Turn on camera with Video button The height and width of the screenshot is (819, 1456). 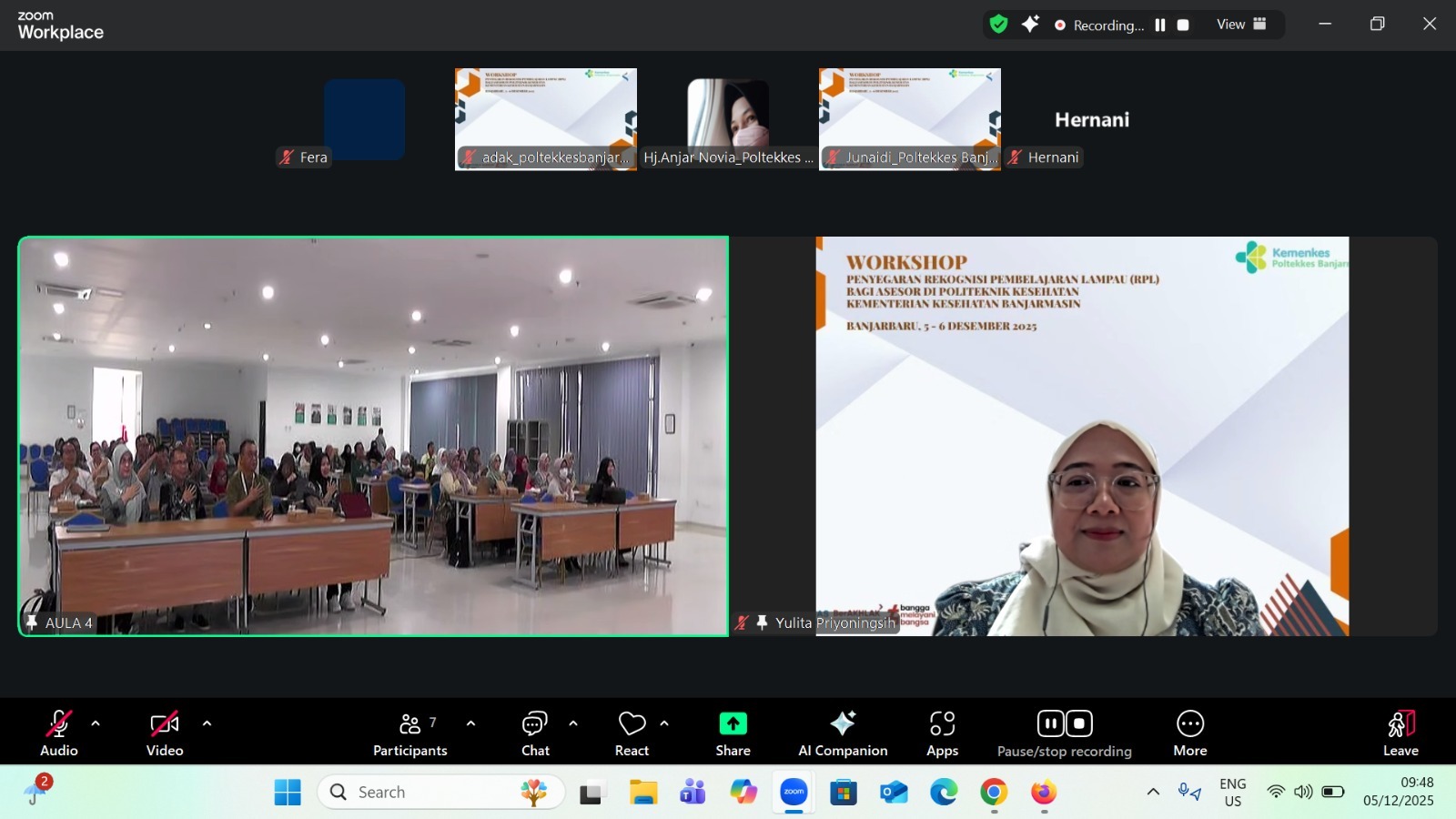165,733
